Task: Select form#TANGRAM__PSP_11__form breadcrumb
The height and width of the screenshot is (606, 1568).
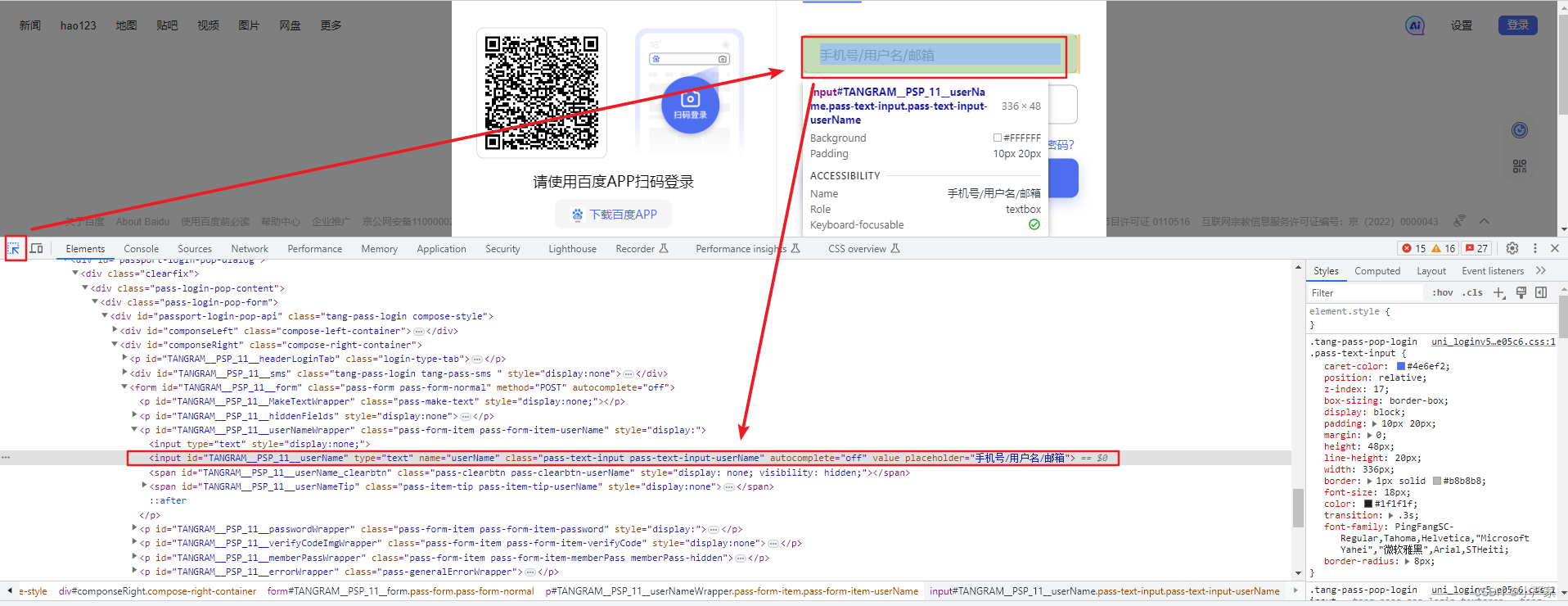Action: pos(400,590)
